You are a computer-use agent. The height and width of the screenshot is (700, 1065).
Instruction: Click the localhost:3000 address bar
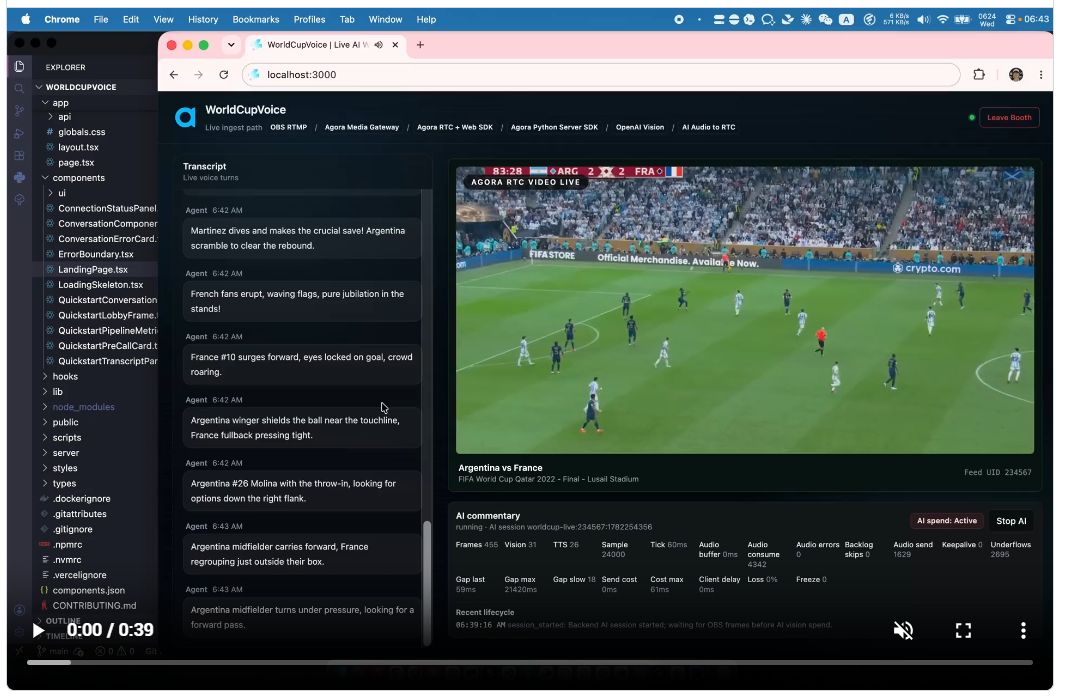(x=601, y=75)
